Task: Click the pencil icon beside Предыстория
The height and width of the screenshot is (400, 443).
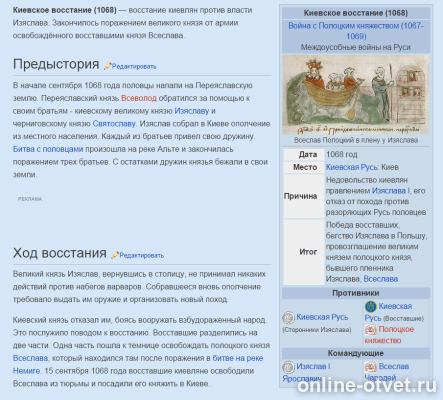Action: pyautogui.click(x=107, y=66)
